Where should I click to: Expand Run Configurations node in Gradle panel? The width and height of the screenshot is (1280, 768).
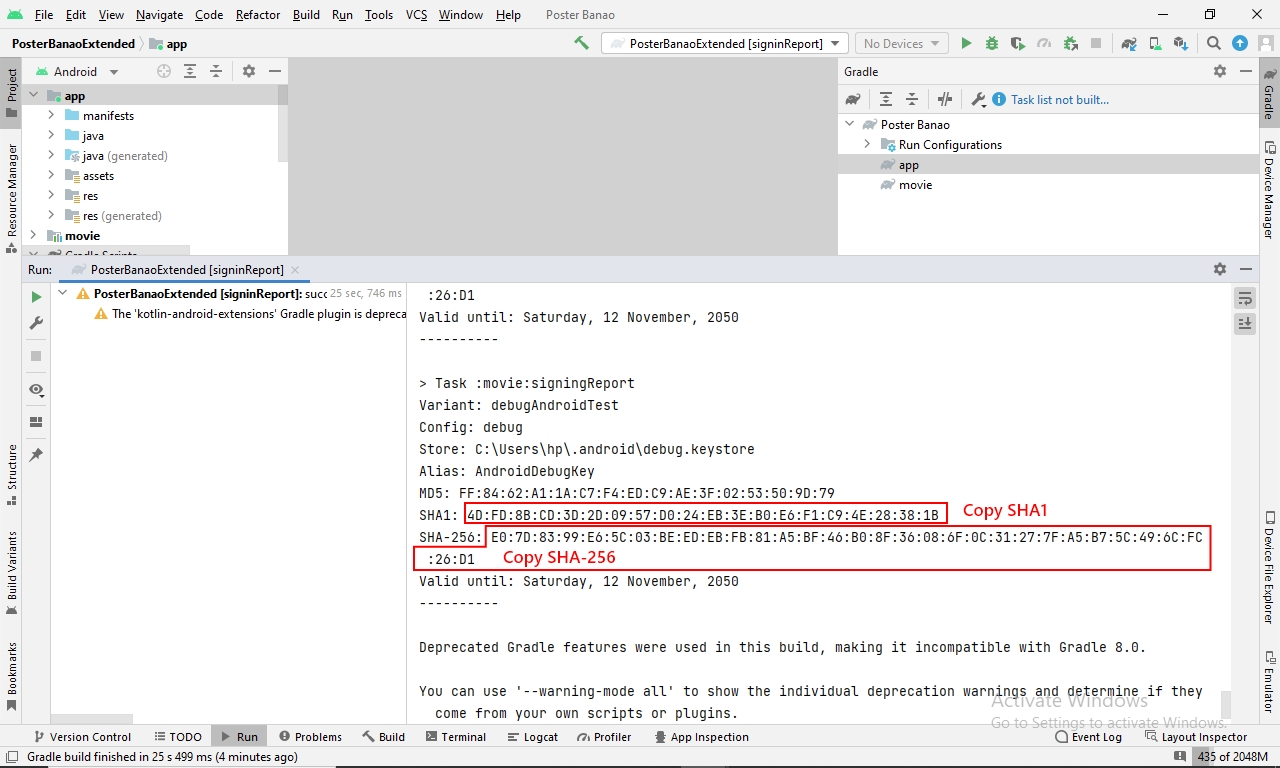click(867, 144)
